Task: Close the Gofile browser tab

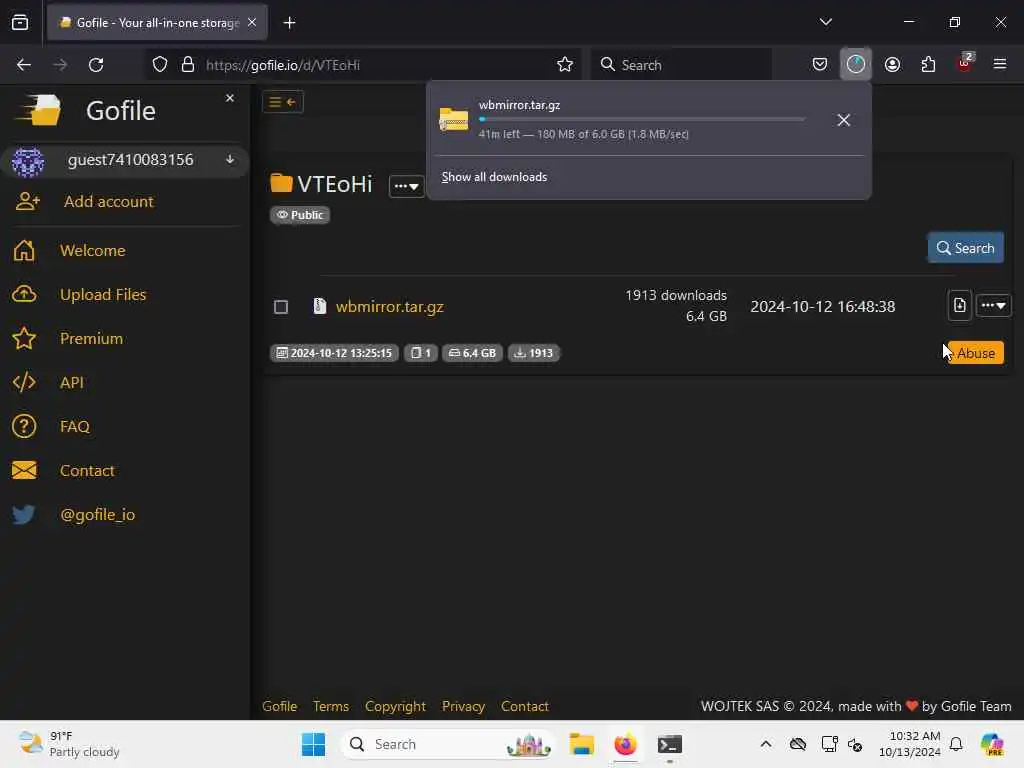Action: [x=252, y=22]
